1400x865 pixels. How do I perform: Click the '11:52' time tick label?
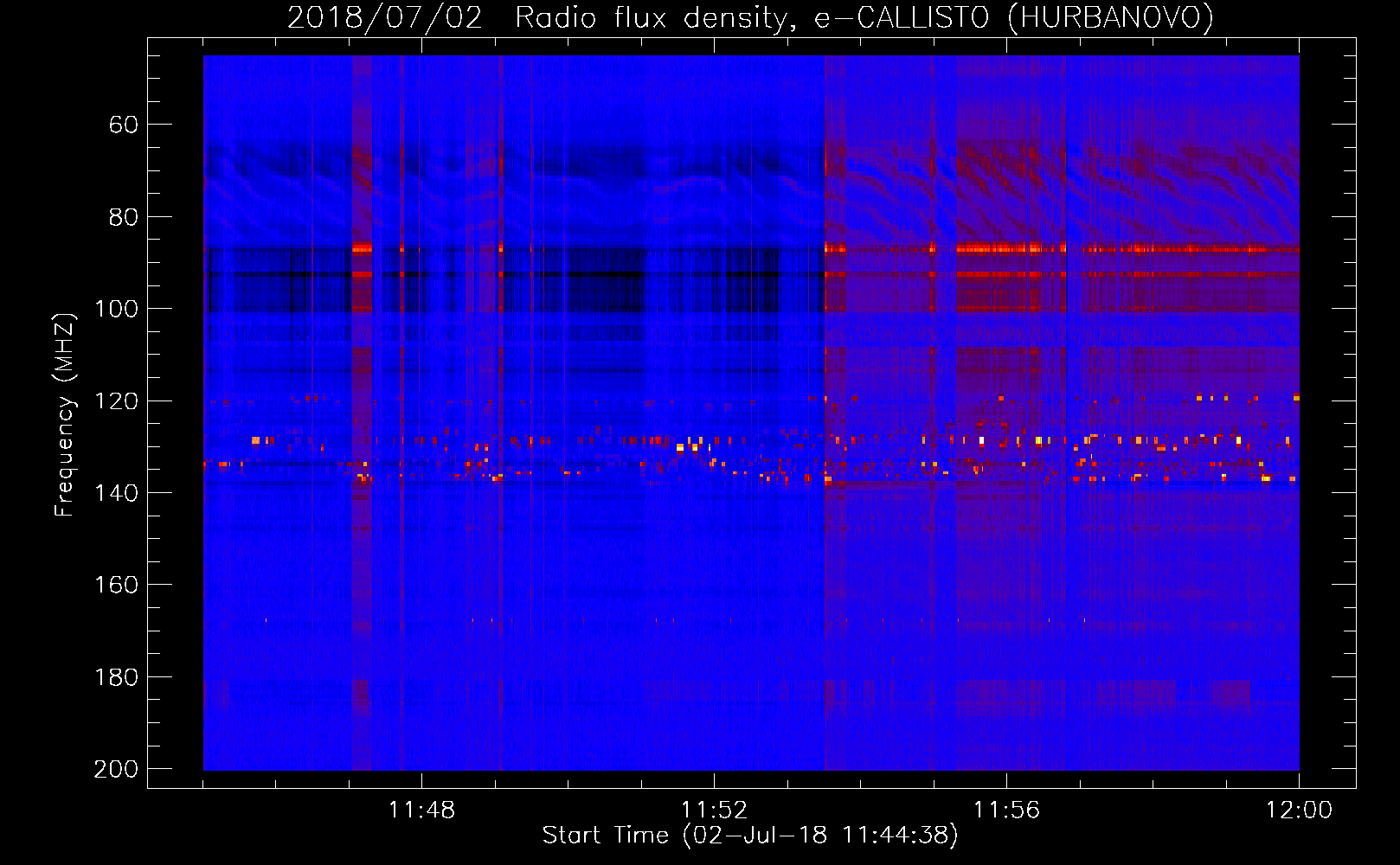[x=714, y=811]
